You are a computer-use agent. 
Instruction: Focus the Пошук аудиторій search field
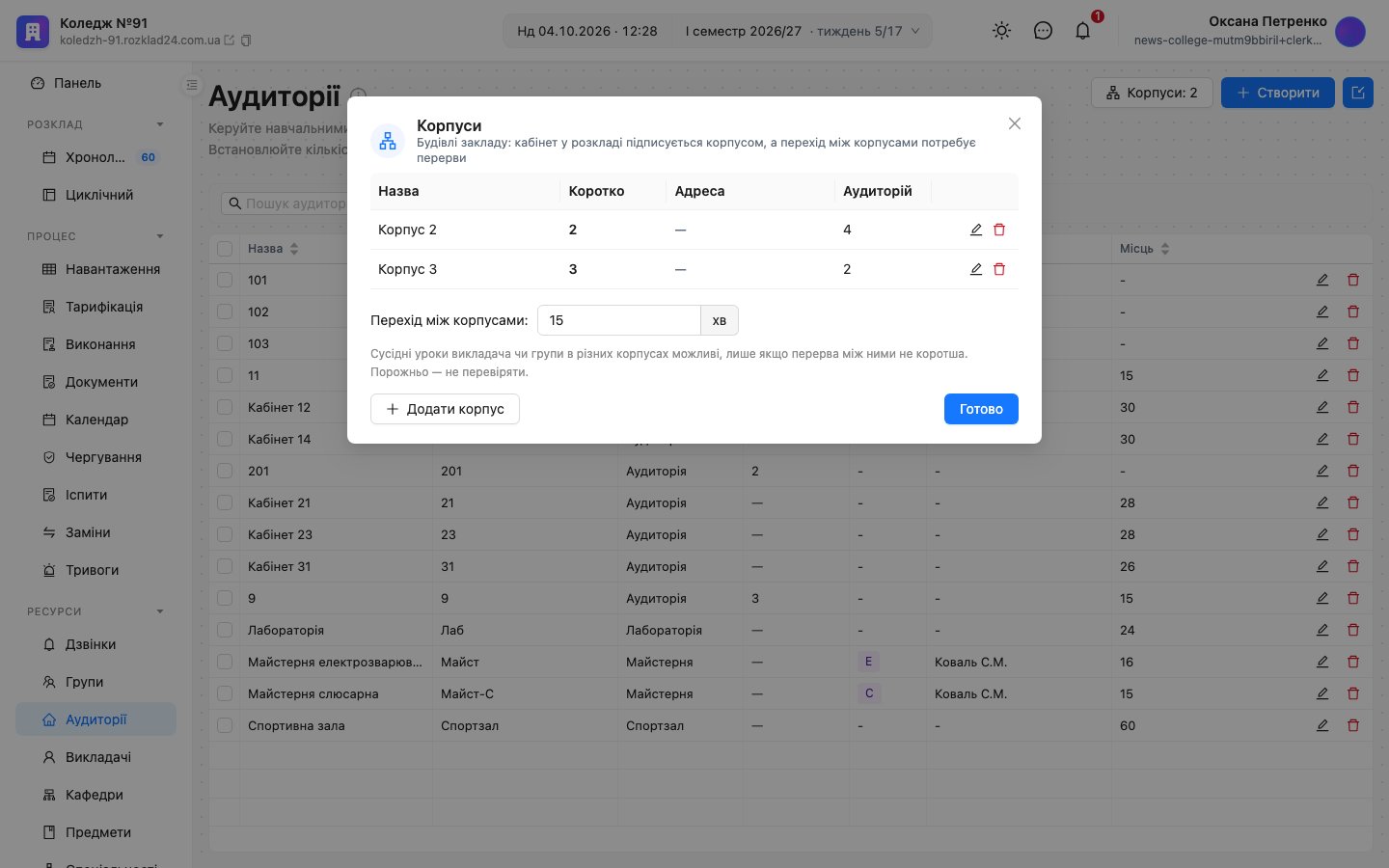coord(284,203)
